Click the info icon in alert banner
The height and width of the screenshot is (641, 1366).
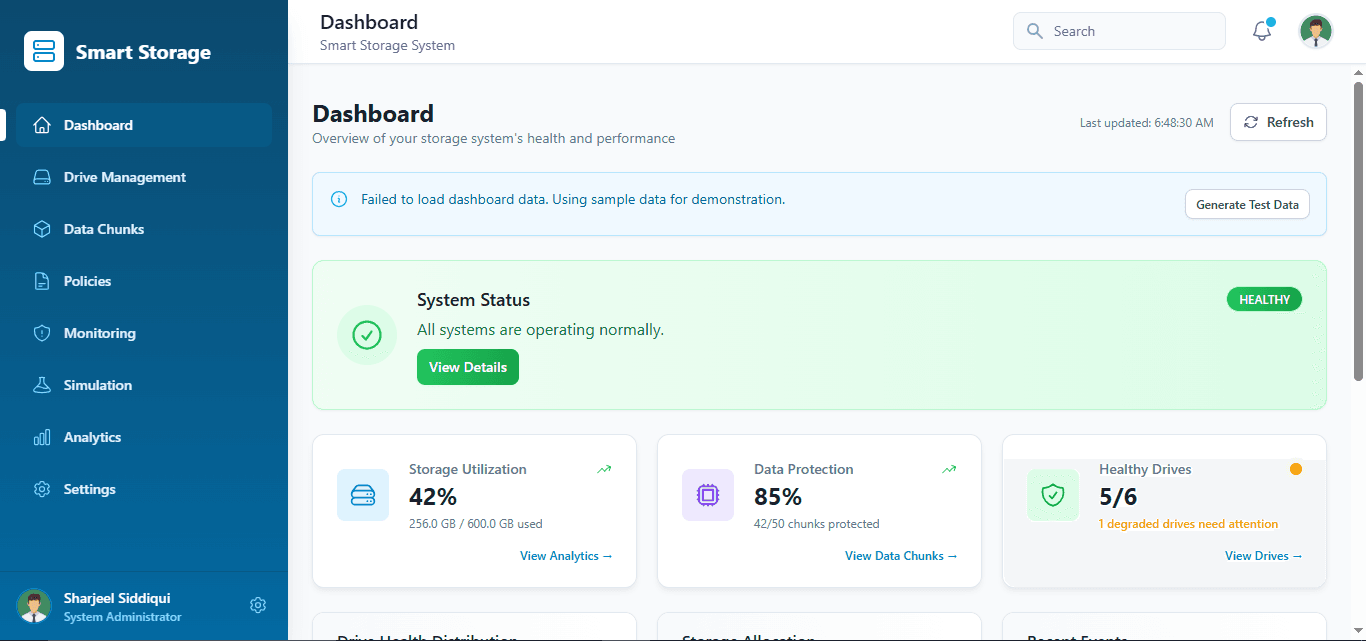[x=339, y=199]
